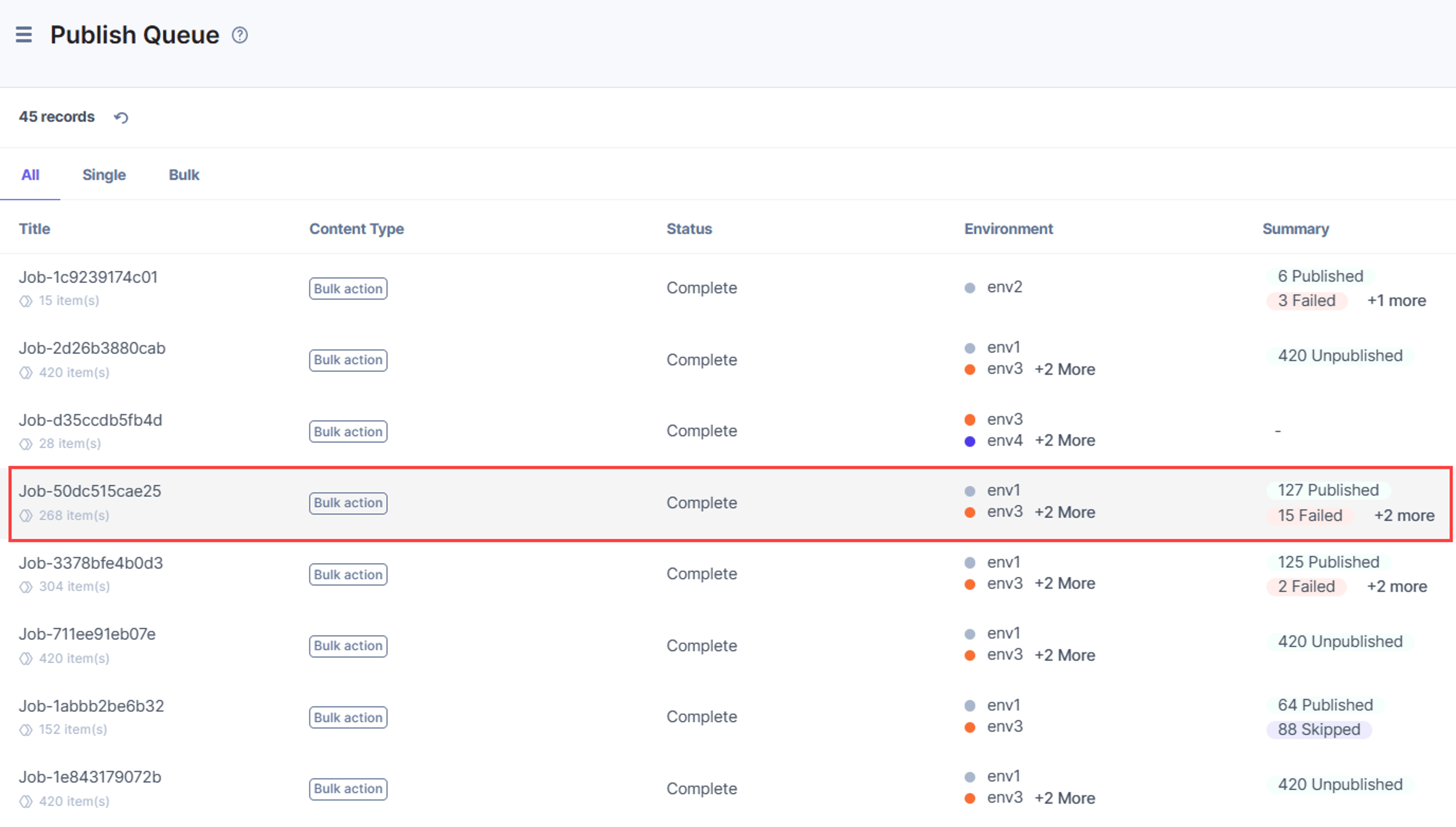Click the purple env4 dot
Screen dimensions: 1456x827
970,441
